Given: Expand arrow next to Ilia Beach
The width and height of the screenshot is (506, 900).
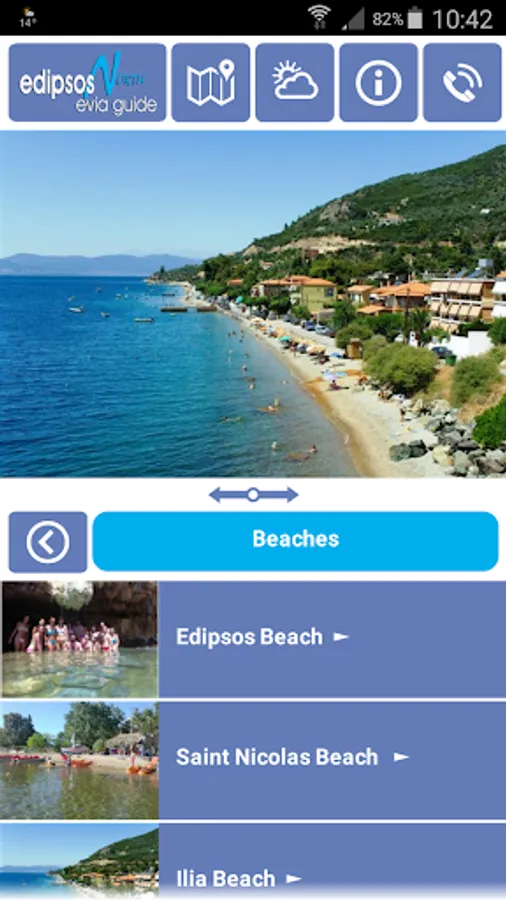Looking at the screenshot, I should pos(294,878).
